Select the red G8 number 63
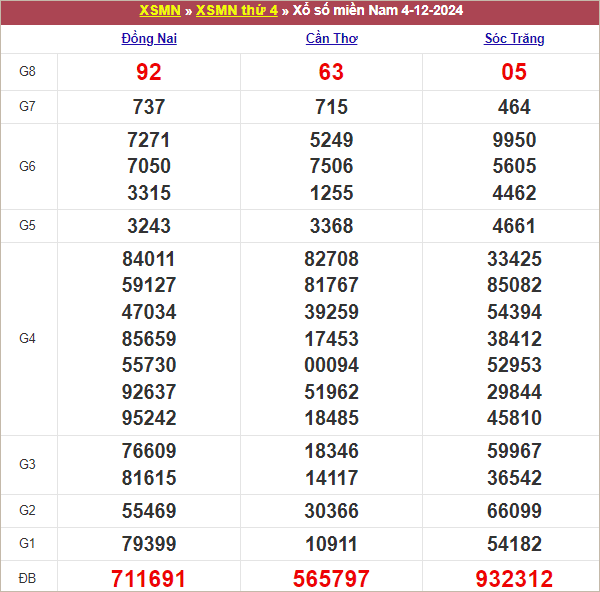600x592 pixels. 331,72
